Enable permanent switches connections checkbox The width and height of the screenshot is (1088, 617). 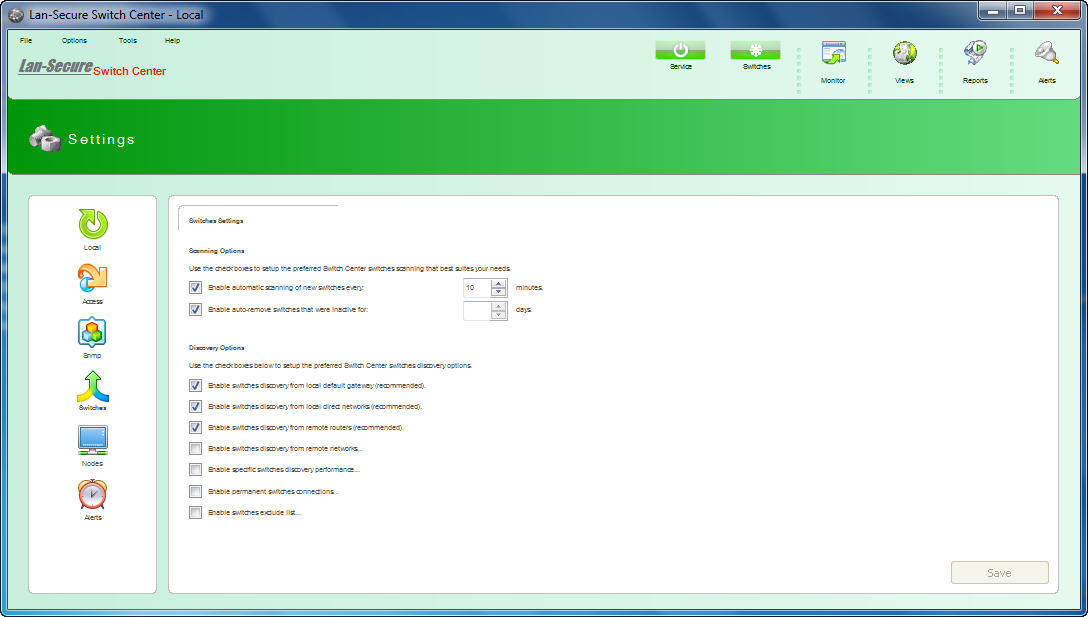point(196,491)
